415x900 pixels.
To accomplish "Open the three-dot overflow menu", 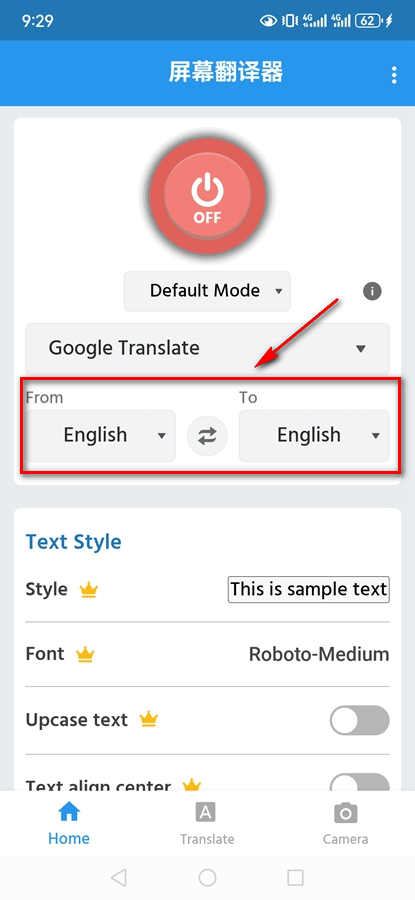I will 394,75.
